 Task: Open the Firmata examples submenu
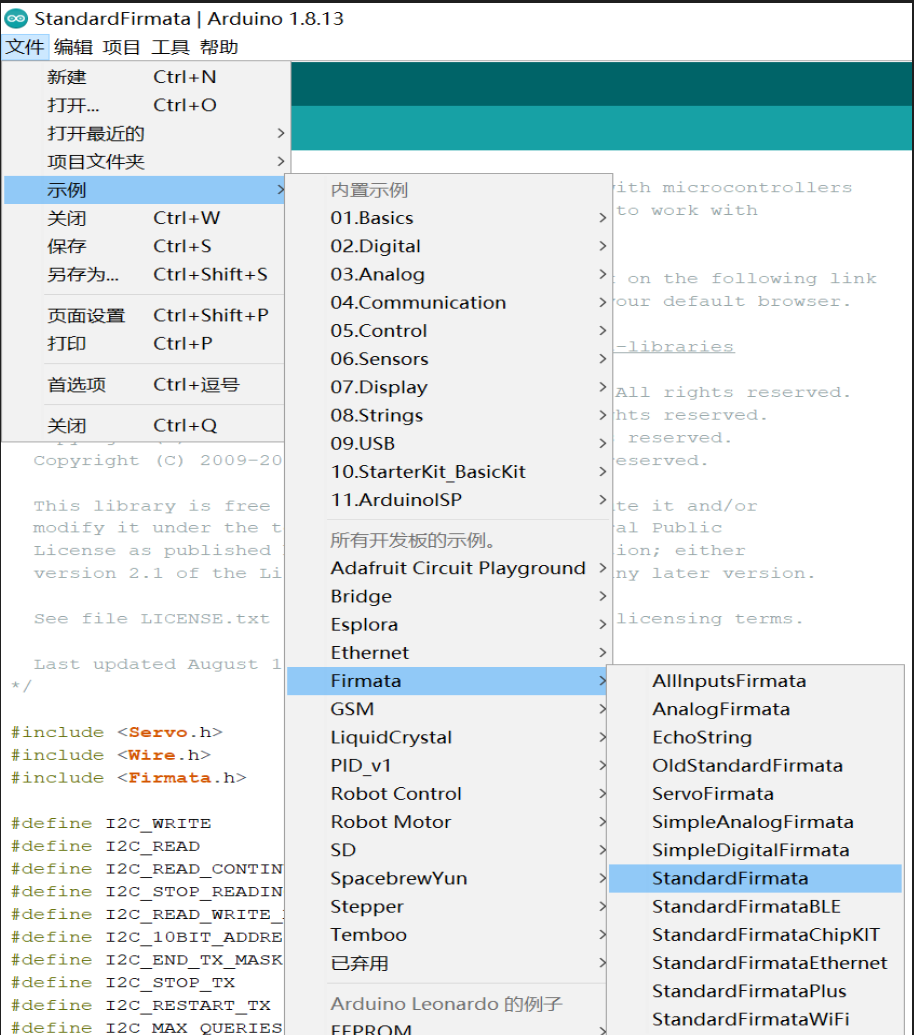point(367,680)
